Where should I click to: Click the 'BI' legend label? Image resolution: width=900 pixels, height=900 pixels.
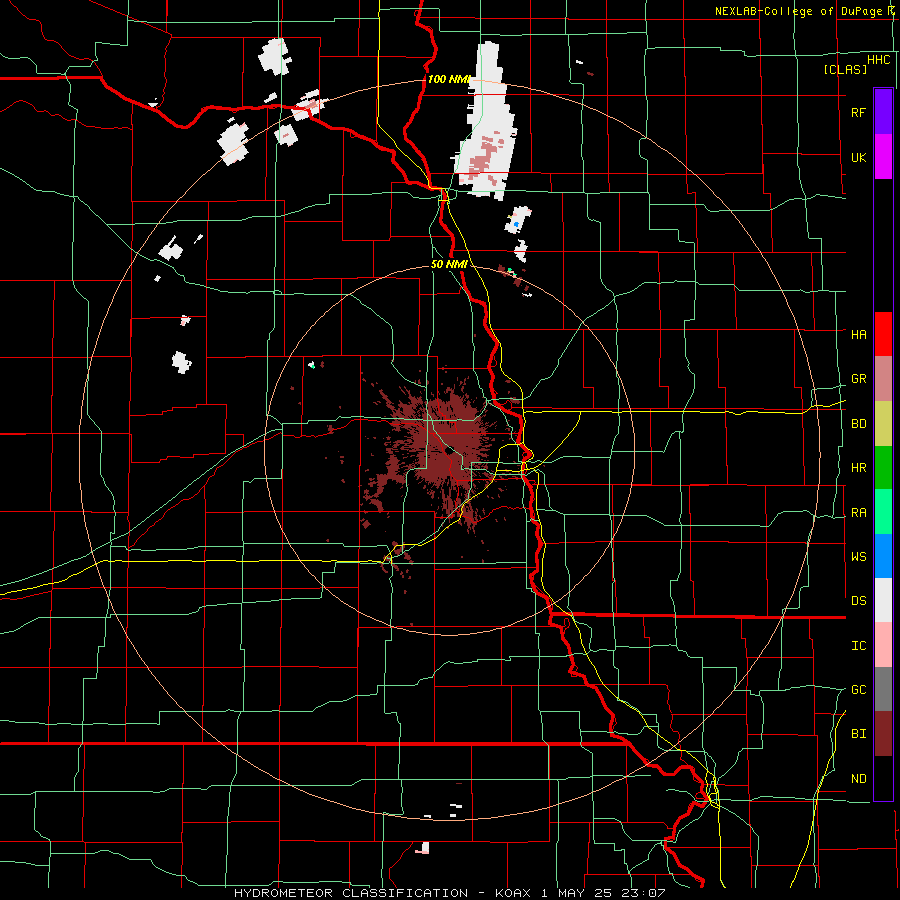coord(858,734)
